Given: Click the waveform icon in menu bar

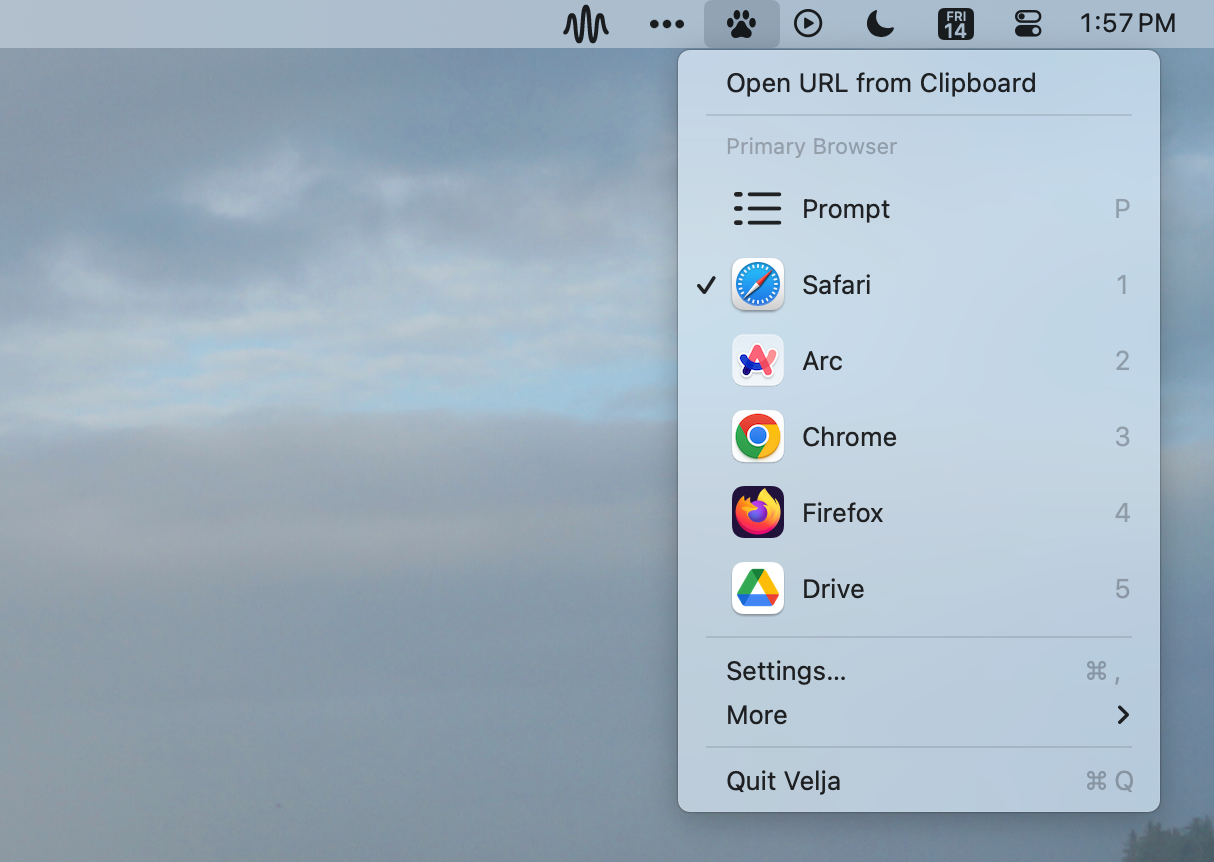Looking at the screenshot, I should pyautogui.click(x=586, y=24).
